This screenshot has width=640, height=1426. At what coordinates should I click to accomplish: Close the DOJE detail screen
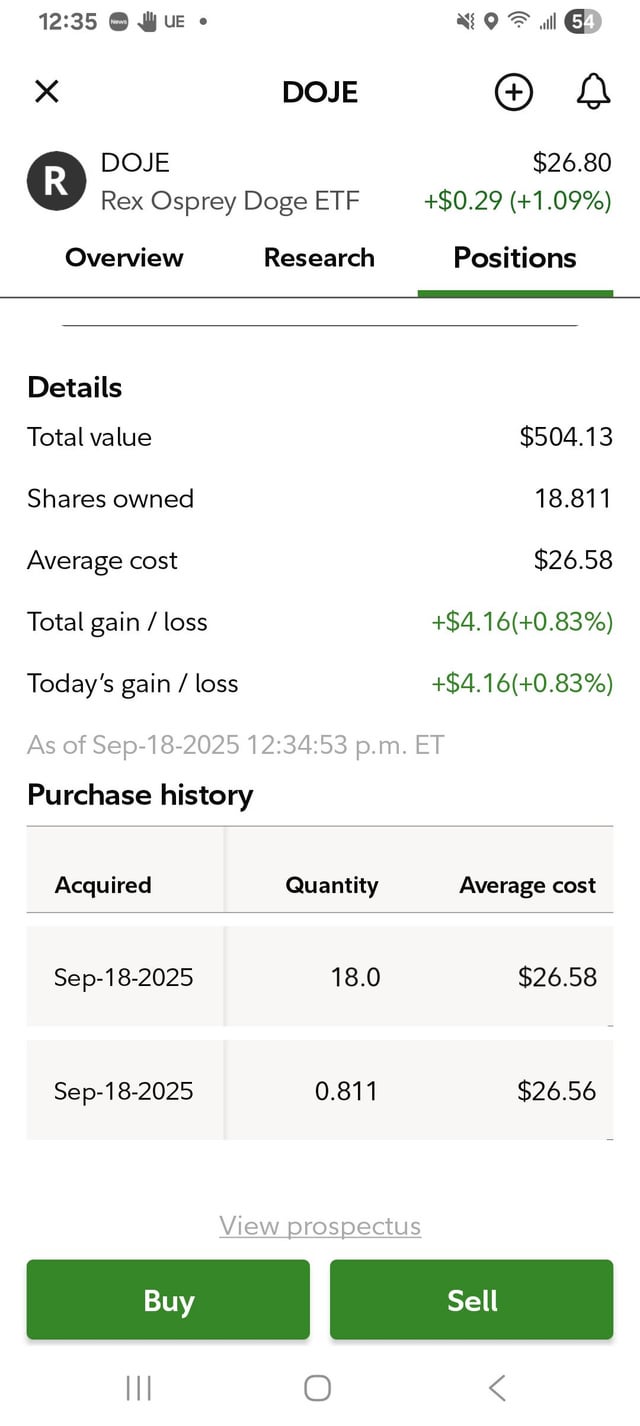point(47,92)
